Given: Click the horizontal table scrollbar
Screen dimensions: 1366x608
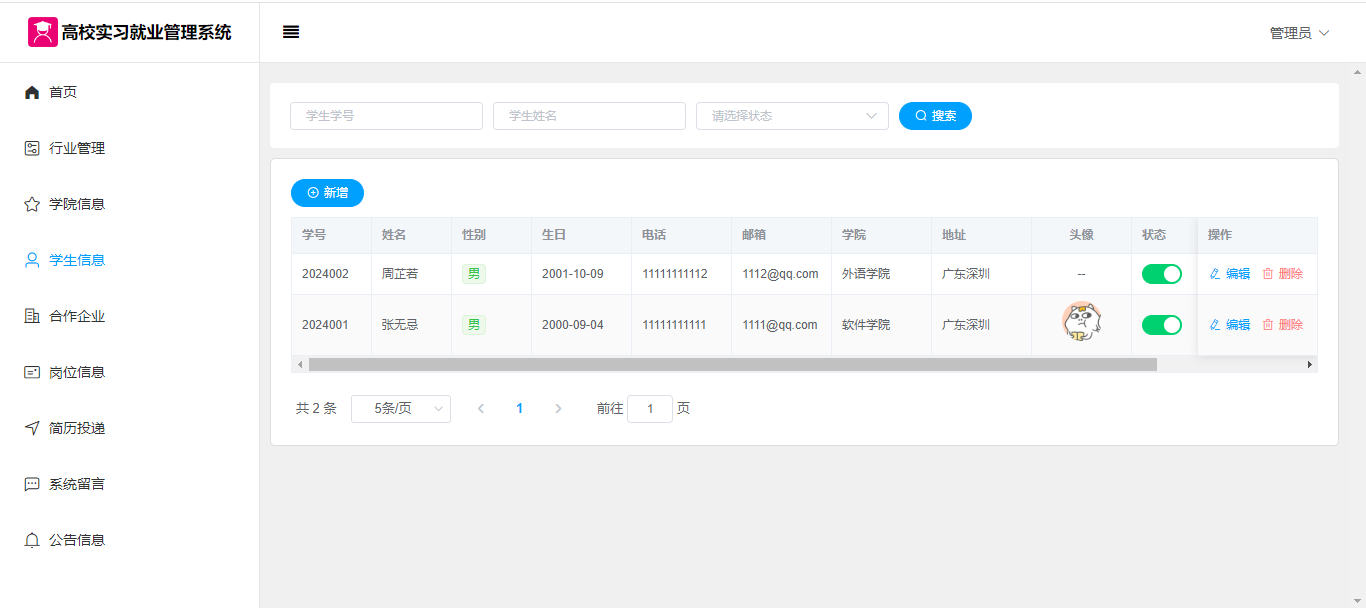Looking at the screenshot, I should coord(732,365).
